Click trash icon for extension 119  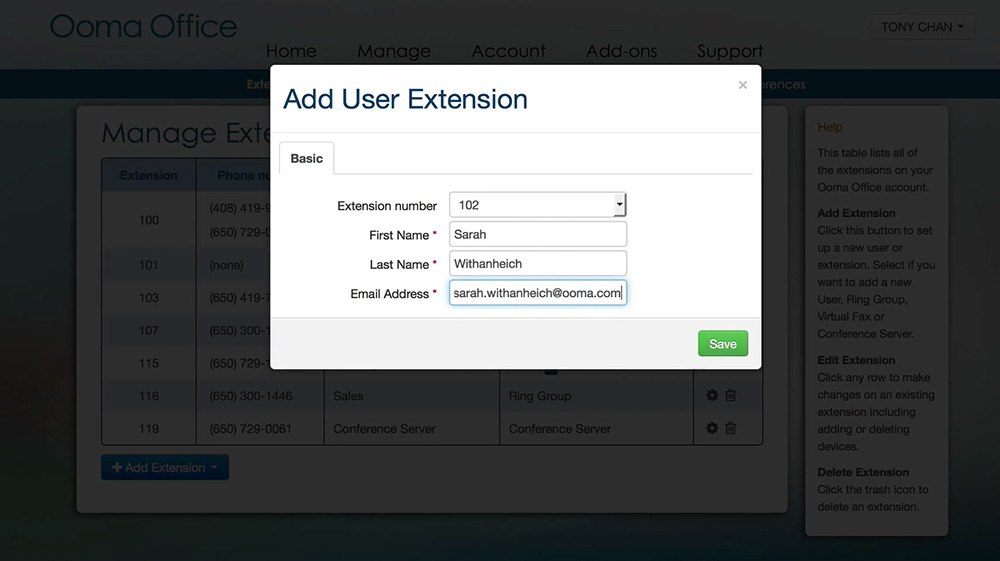pos(731,428)
